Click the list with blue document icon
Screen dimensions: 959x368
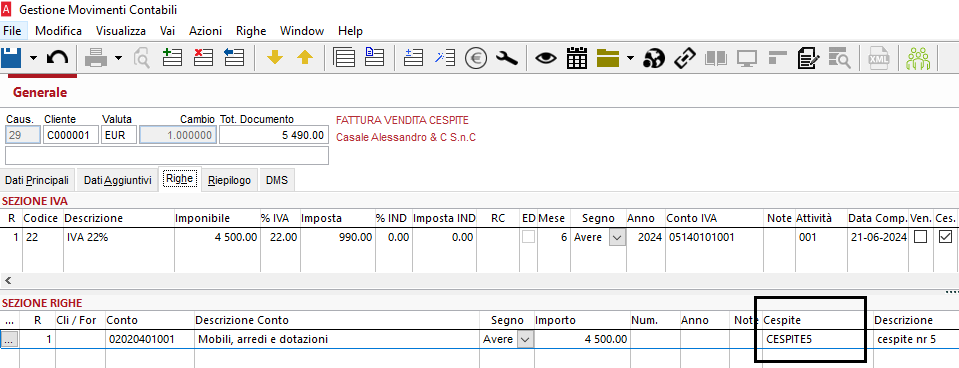[374, 57]
